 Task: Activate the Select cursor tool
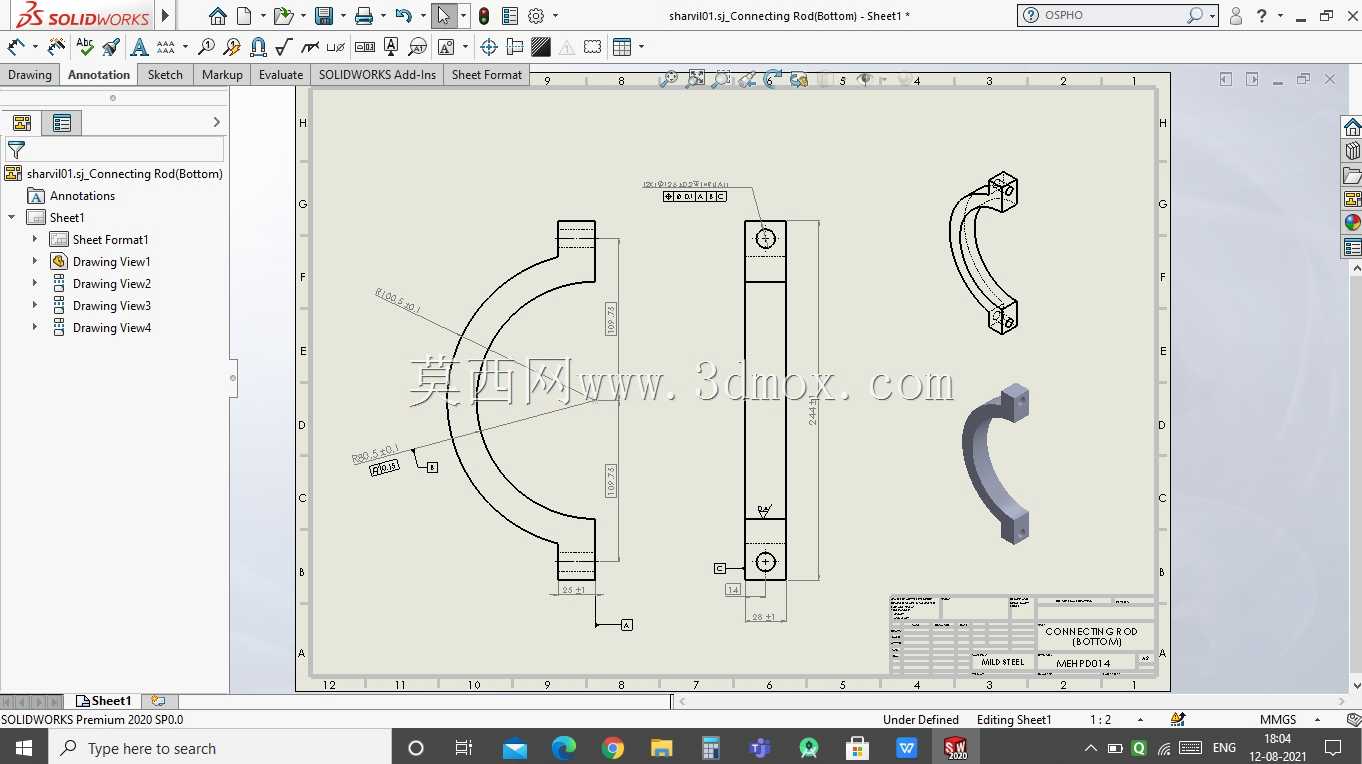tap(444, 16)
